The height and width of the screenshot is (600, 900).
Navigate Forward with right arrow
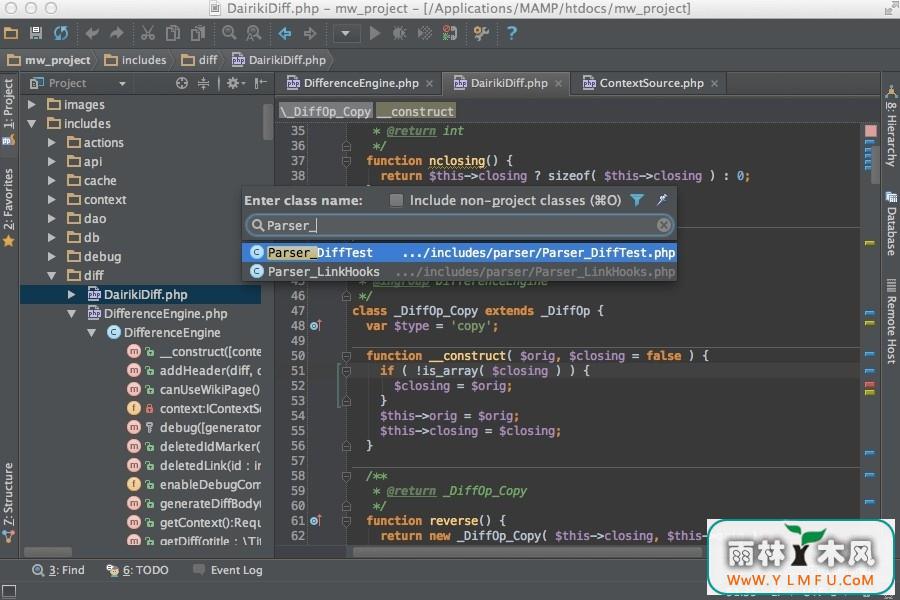pyautogui.click(x=310, y=33)
